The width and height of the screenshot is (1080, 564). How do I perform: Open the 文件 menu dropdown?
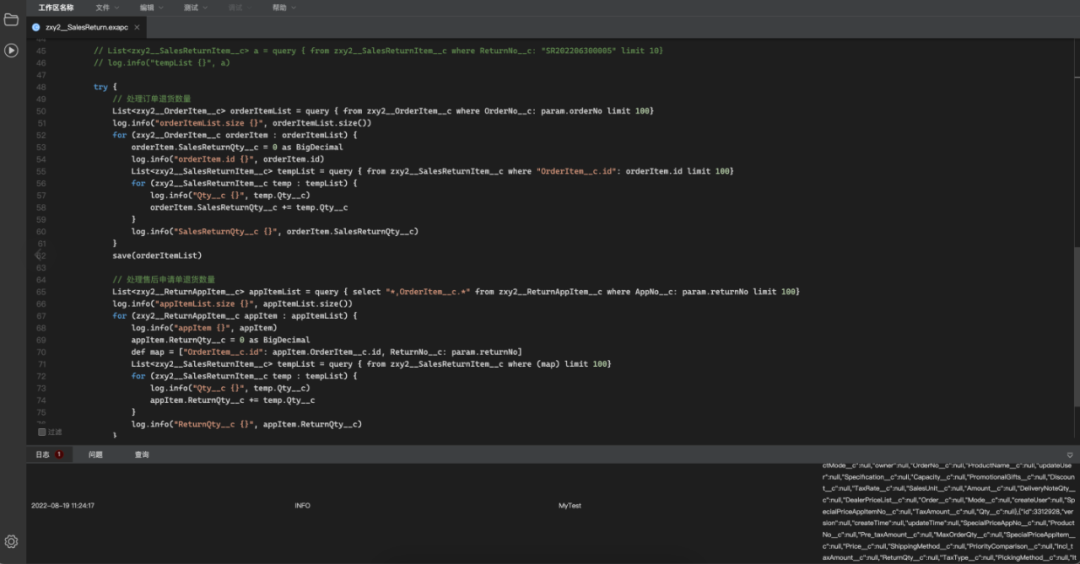click(x=105, y=7)
